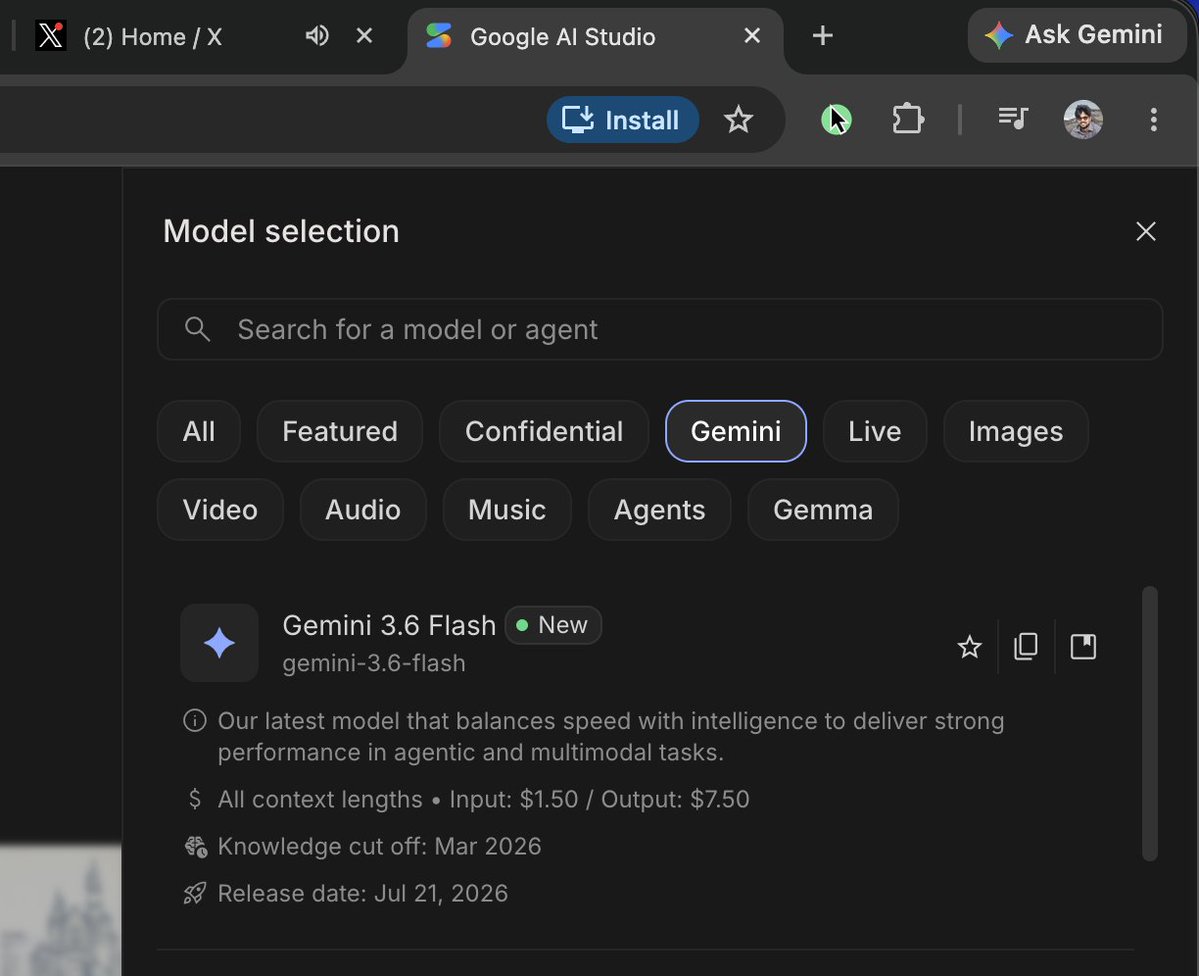Click the Model selection heading
The image size is (1199, 976).
[x=281, y=231]
